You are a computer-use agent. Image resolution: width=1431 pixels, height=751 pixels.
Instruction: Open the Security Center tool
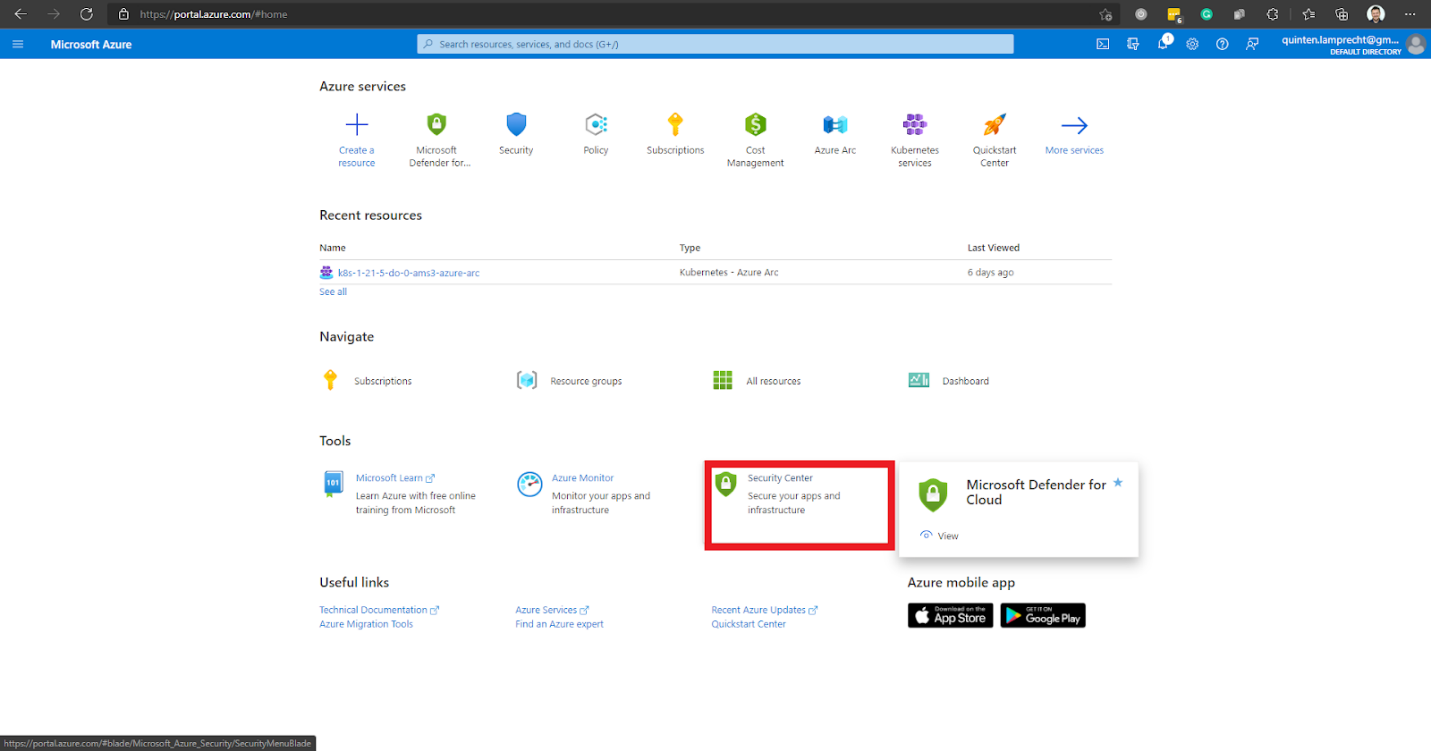[x=780, y=478]
